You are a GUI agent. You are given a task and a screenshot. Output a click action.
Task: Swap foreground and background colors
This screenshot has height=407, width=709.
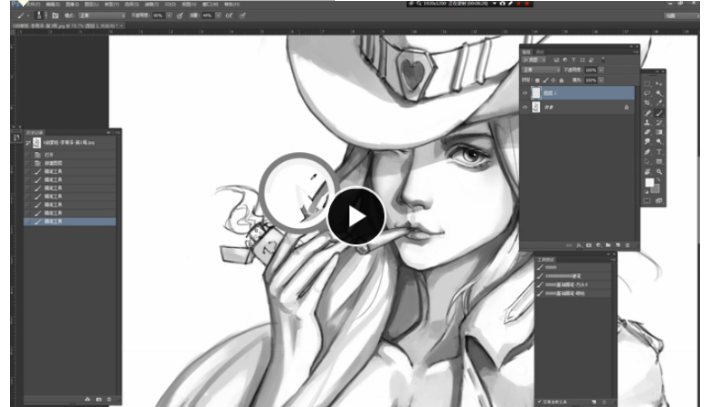point(658,179)
